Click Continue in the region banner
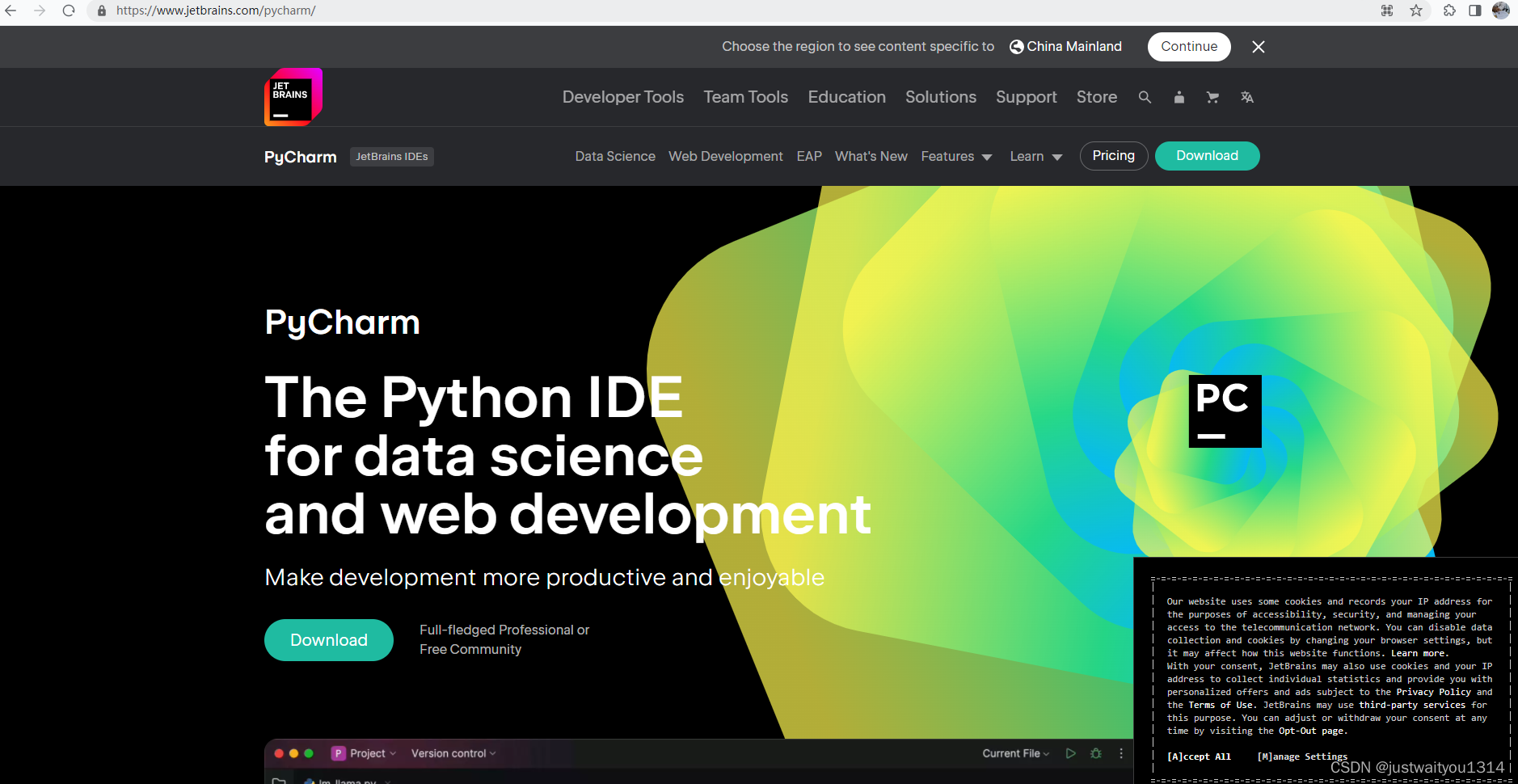Image resolution: width=1518 pixels, height=784 pixels. coord(1189,47)
